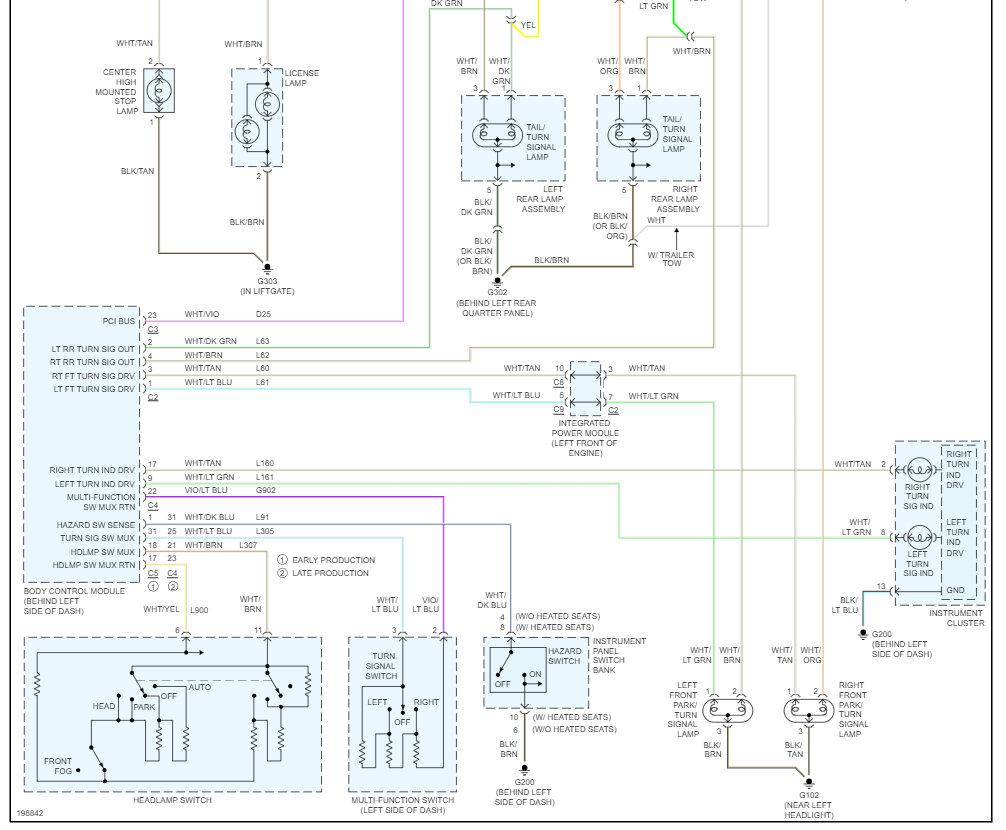Click the G102 ground symbol near left headlight
1006x830 pixels.
coord(808,784)
